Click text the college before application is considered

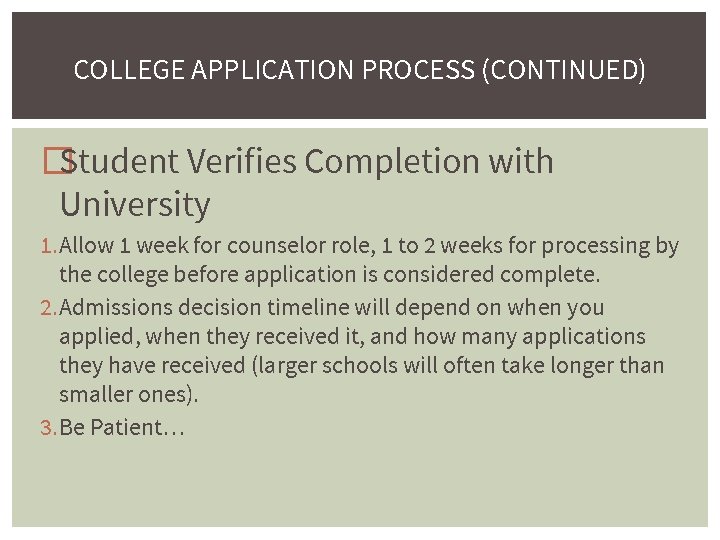click(x=329, y=274)
